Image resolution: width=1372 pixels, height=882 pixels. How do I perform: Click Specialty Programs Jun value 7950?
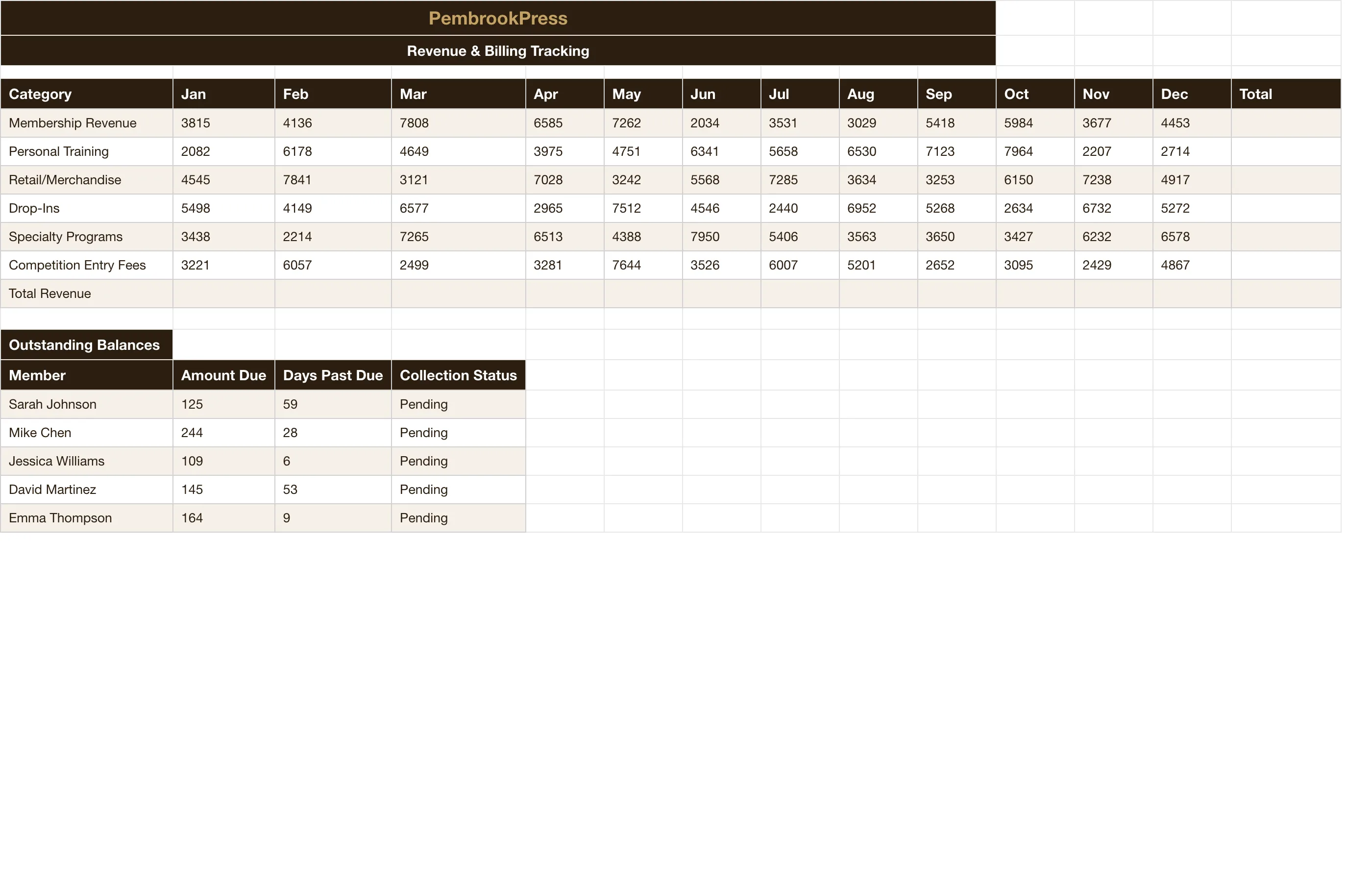click(721, 237)
